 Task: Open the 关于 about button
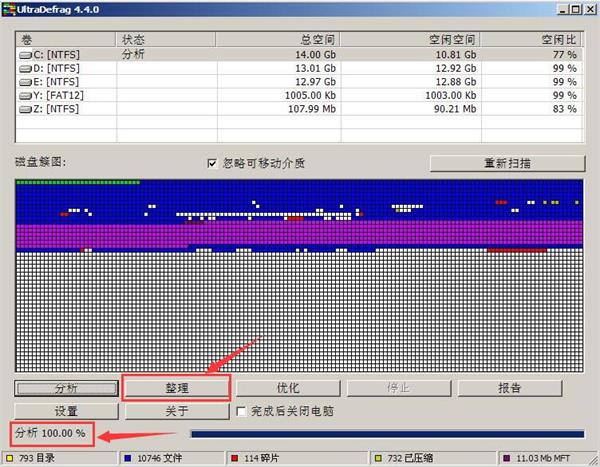click(177, 411)
